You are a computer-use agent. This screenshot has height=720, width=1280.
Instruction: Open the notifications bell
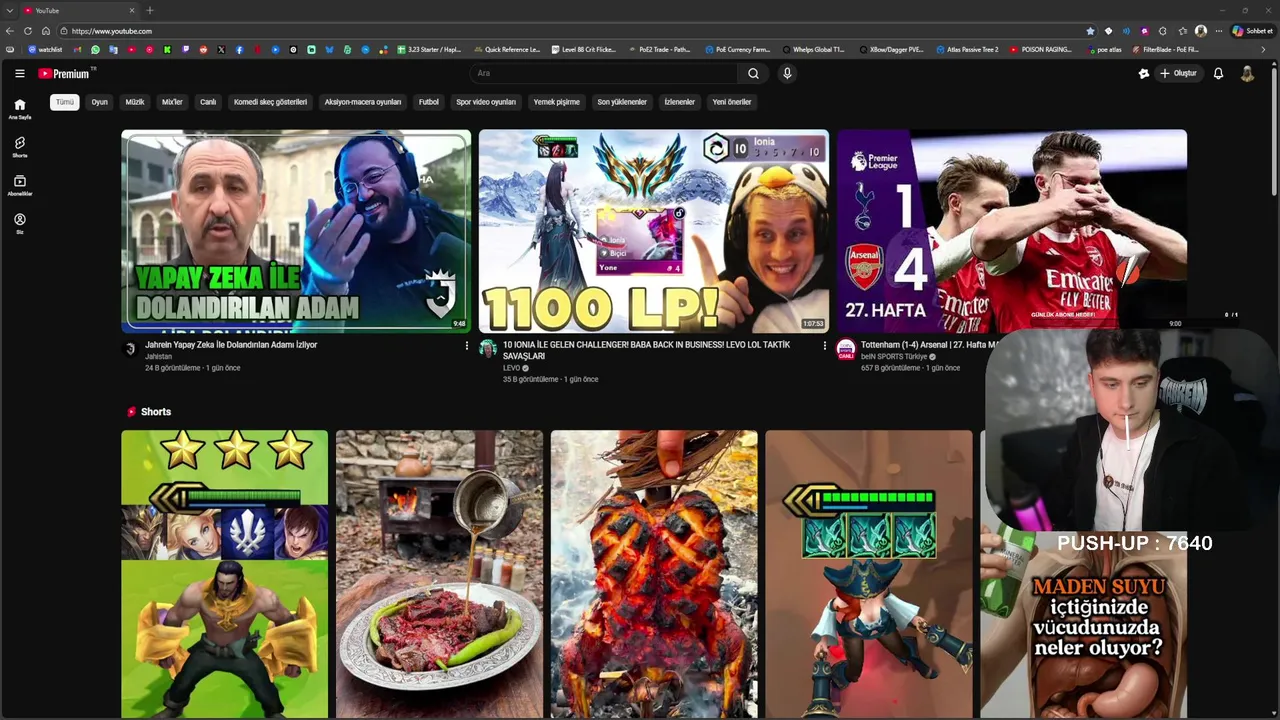(x=1218, y=73)
